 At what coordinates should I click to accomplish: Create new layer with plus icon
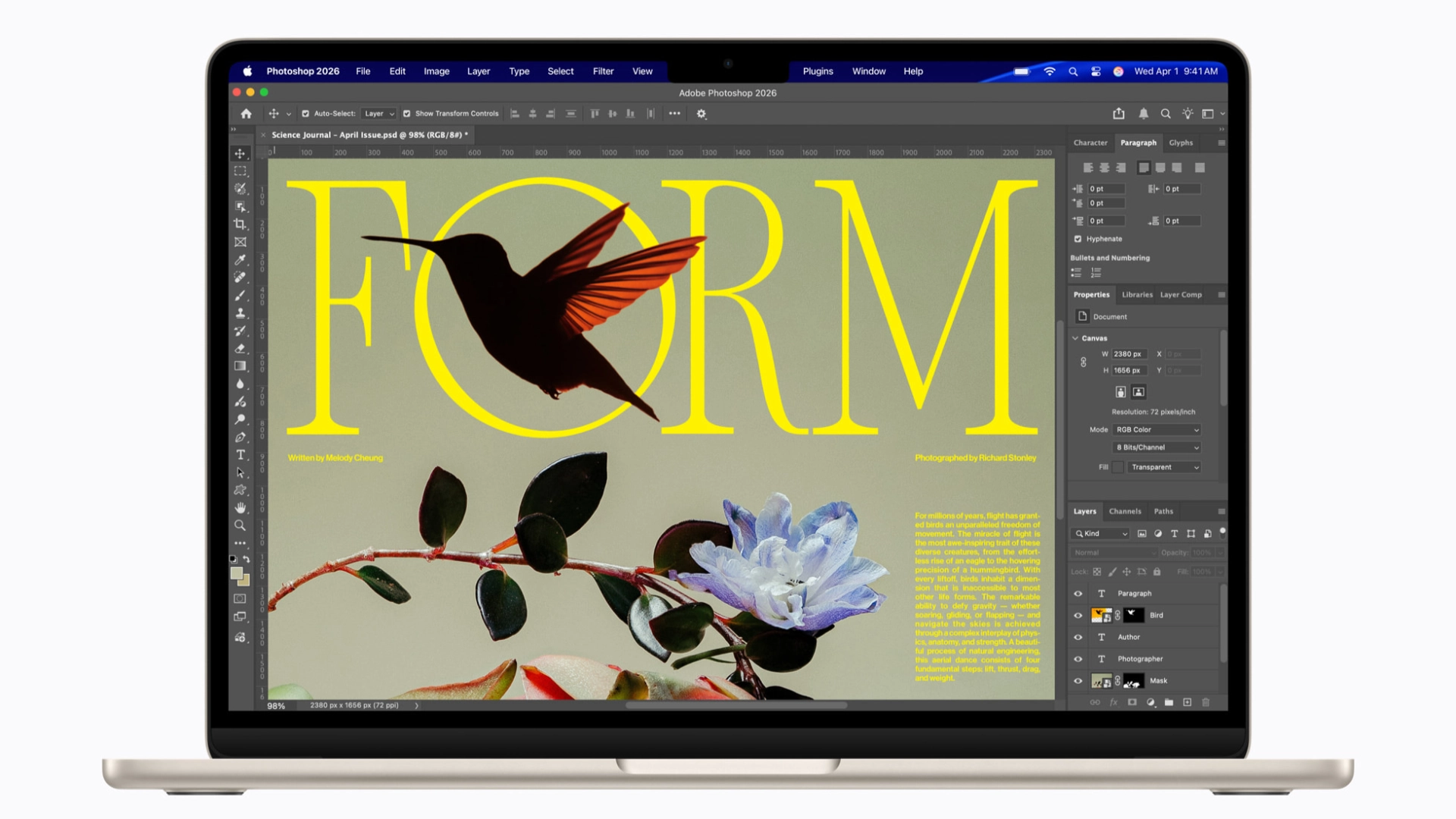[x=1187, y=703]
